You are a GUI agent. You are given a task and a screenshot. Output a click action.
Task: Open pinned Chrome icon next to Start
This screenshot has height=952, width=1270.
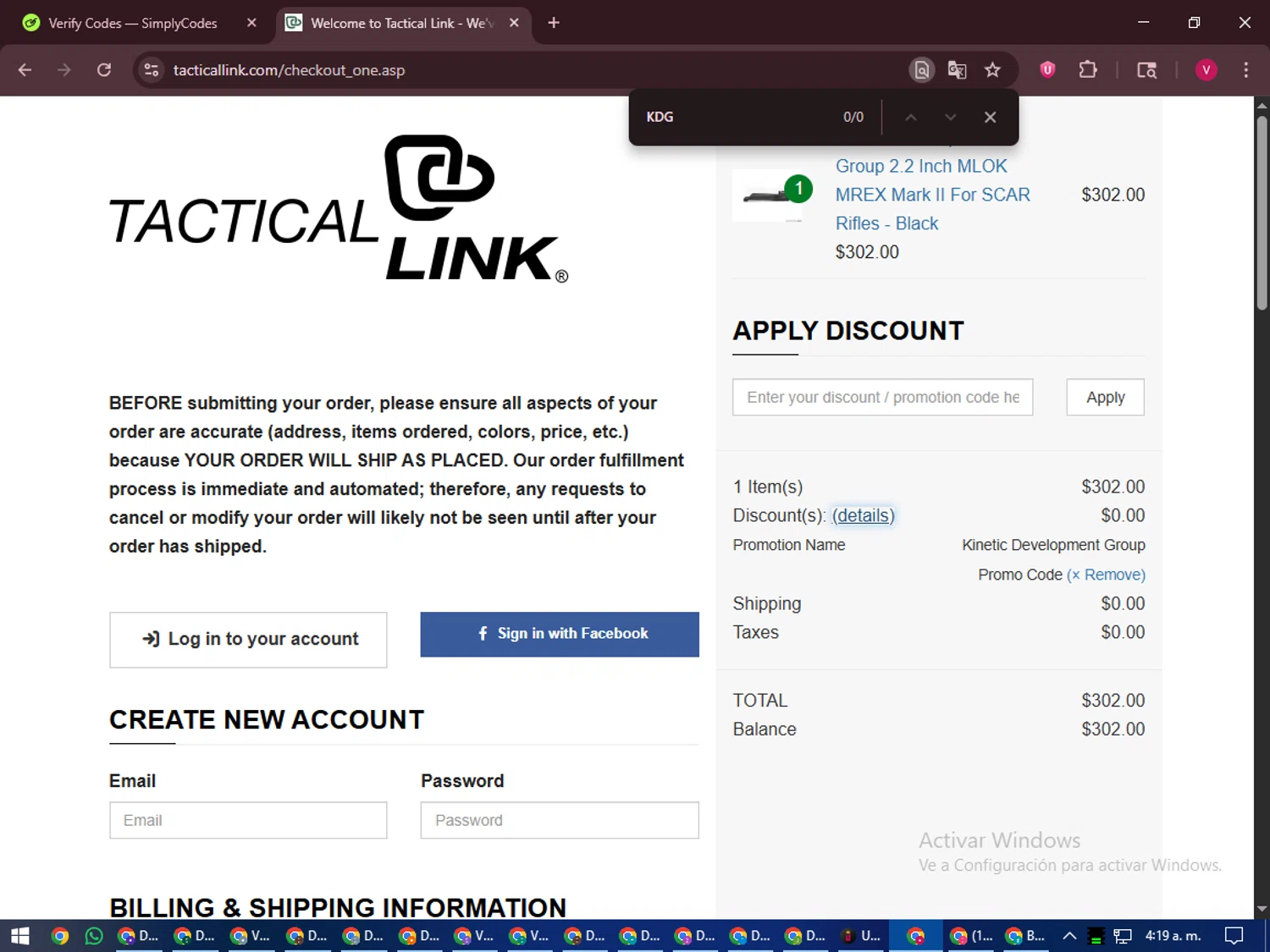(x=59, y=936)
